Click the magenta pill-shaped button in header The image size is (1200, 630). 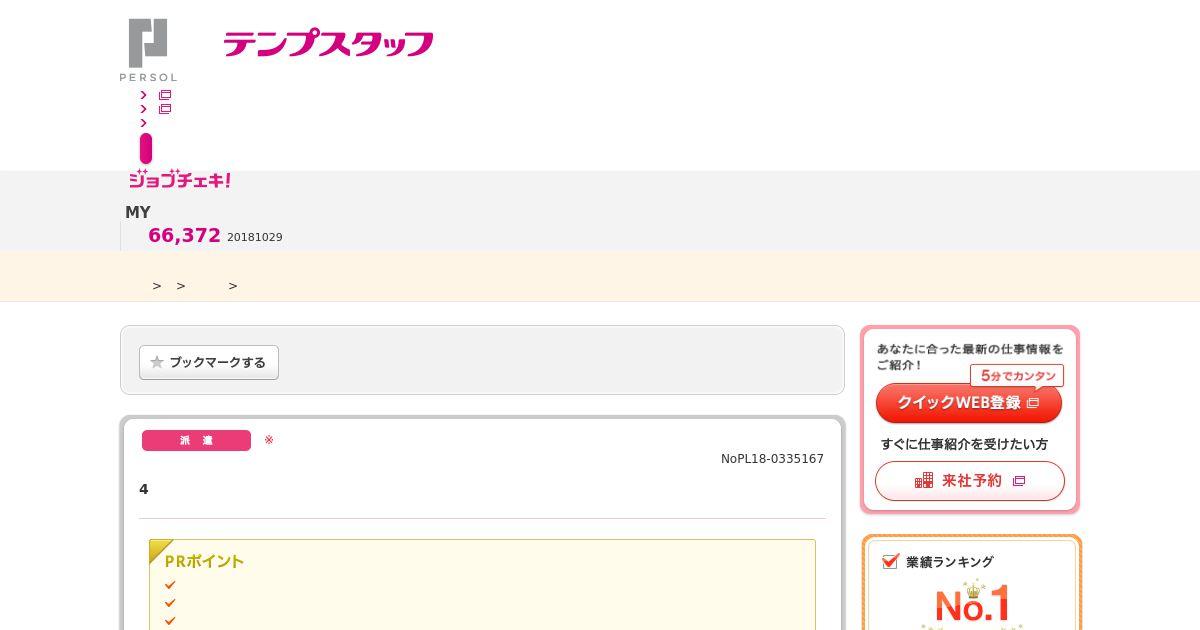tap(146, 148)
